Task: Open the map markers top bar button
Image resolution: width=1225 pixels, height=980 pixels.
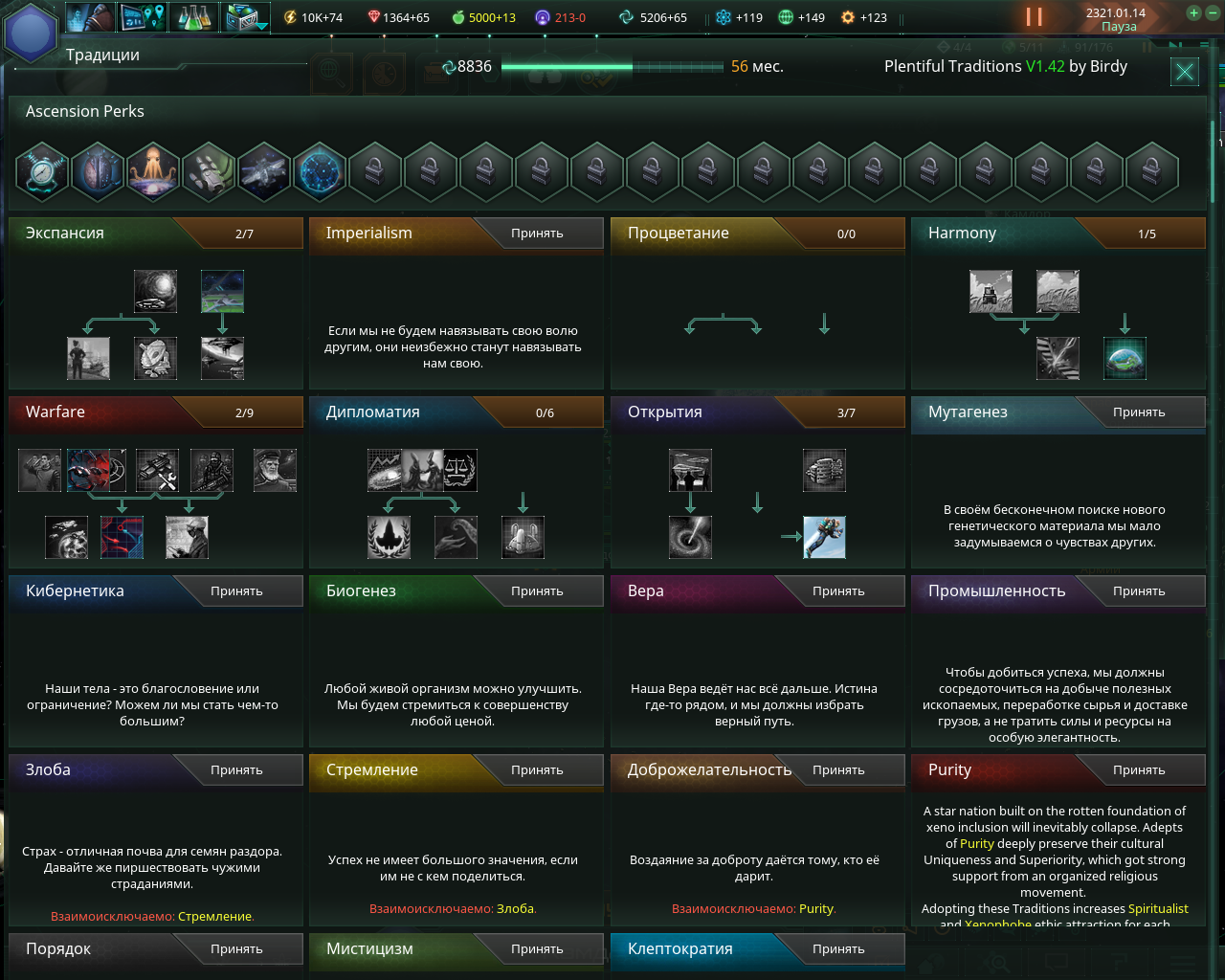Action: coord(143,16)
